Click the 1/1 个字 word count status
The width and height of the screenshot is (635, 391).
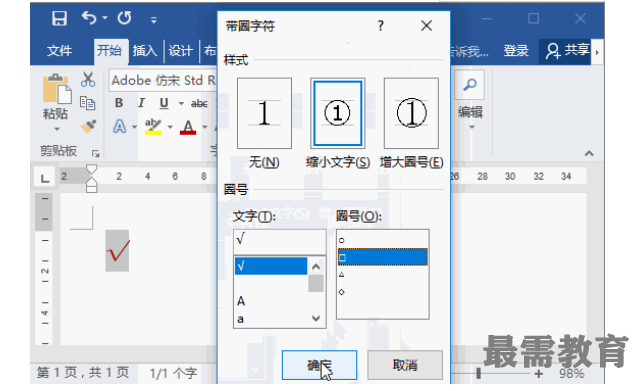pos(173,373)
